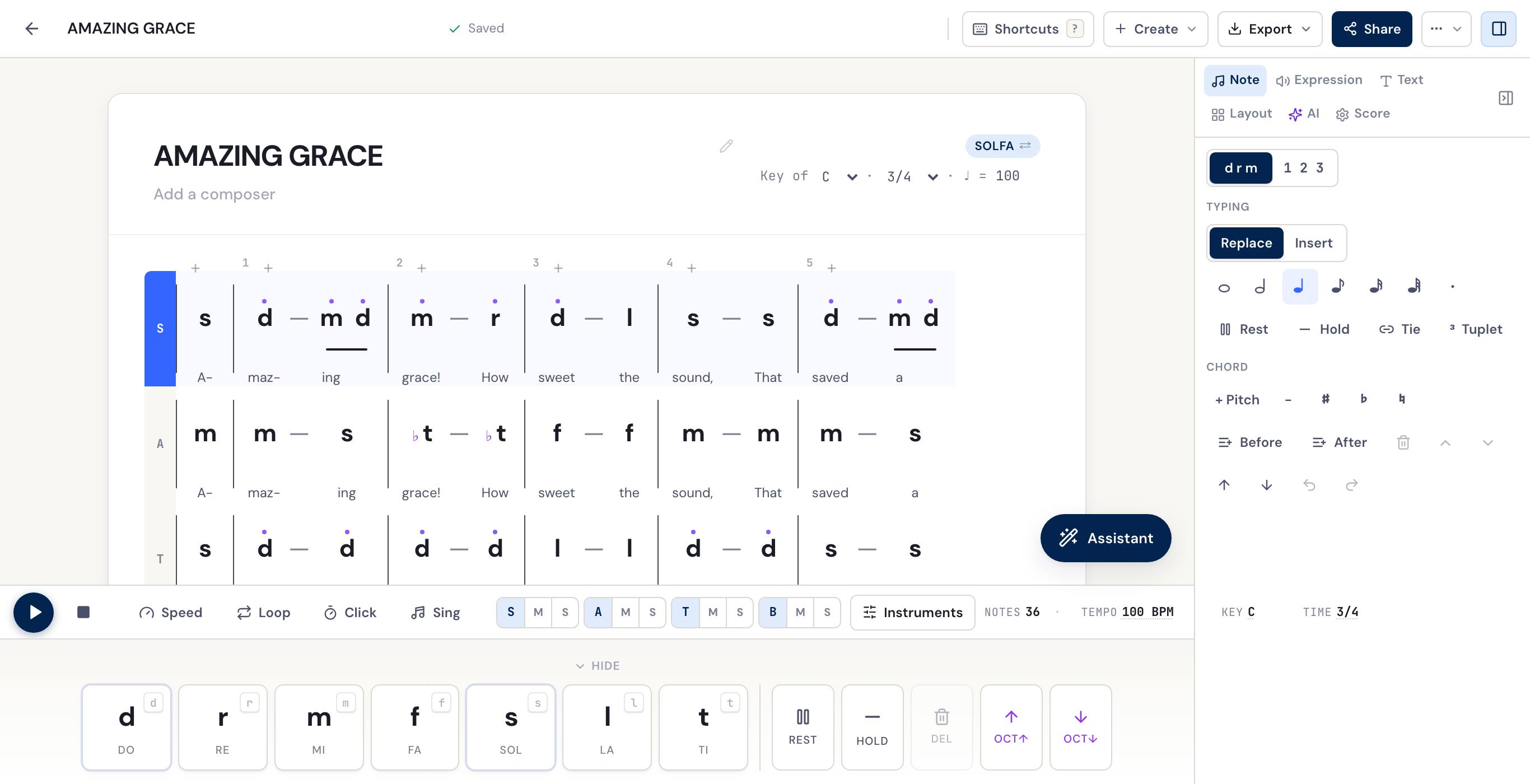The width and height of the screenshot is (1530, 784).
Task: Apply the natural accidental
Action: [1402, 399]
